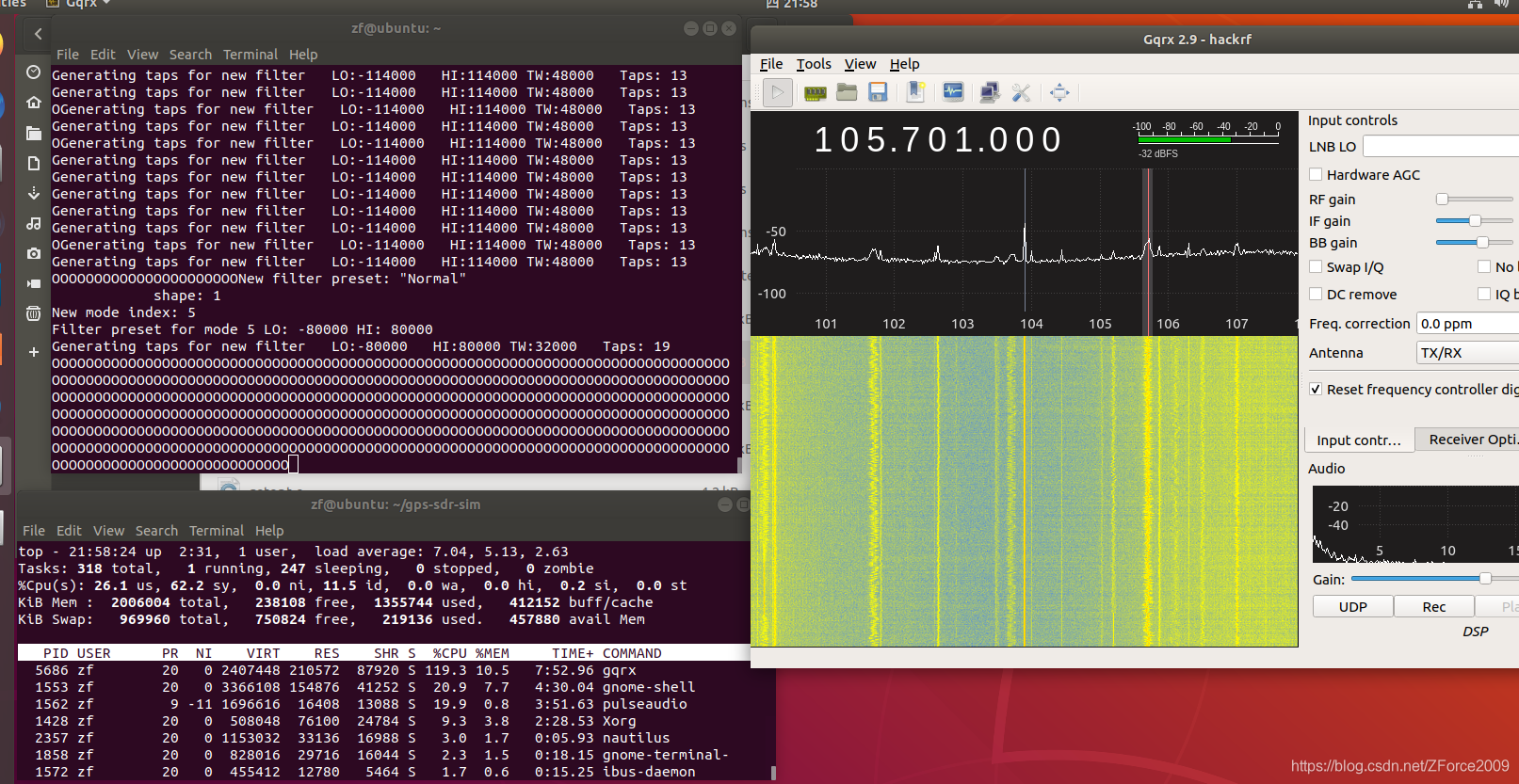Click the pulseaudio process row
The height and width of the screenshot is (784, 1519).
coord(396,704)
